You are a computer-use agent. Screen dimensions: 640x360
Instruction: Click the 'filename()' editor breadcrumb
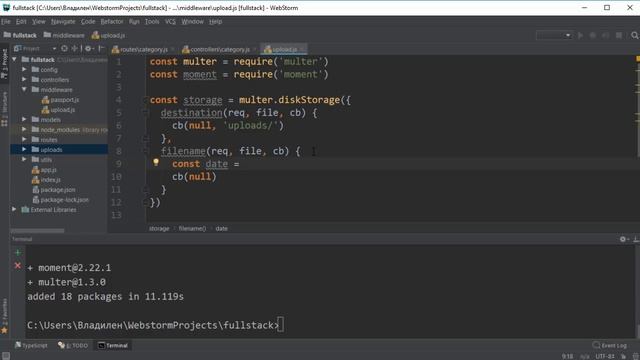tap(192, 229)
